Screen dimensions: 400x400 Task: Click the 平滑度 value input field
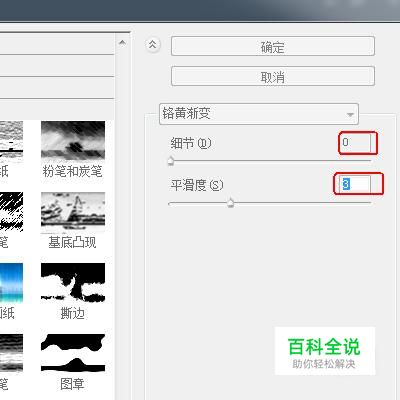coord(355,184)
